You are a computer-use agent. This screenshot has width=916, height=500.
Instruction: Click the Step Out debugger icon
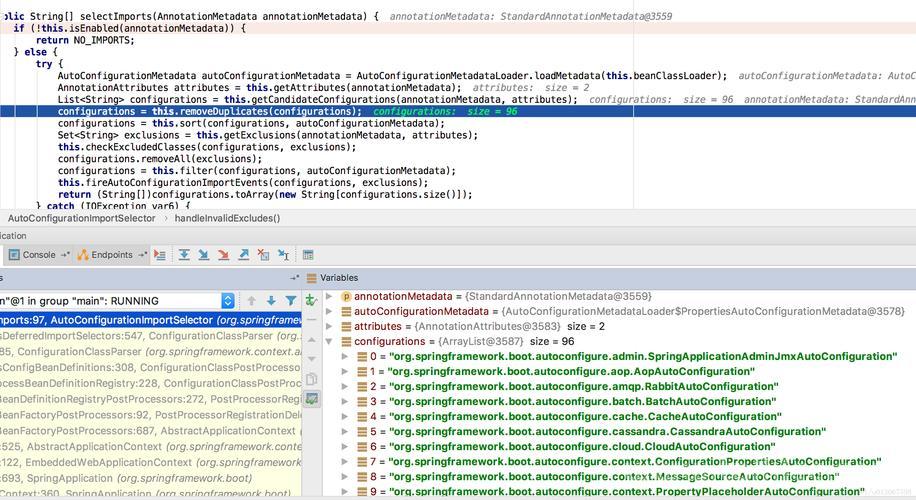244,255
